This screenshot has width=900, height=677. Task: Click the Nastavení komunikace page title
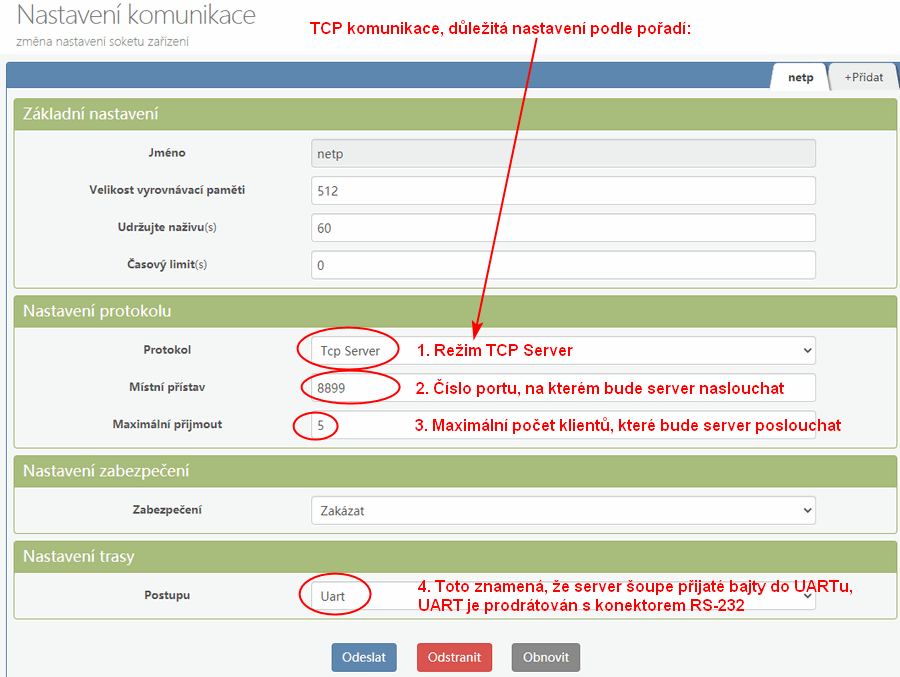[136, 16]
